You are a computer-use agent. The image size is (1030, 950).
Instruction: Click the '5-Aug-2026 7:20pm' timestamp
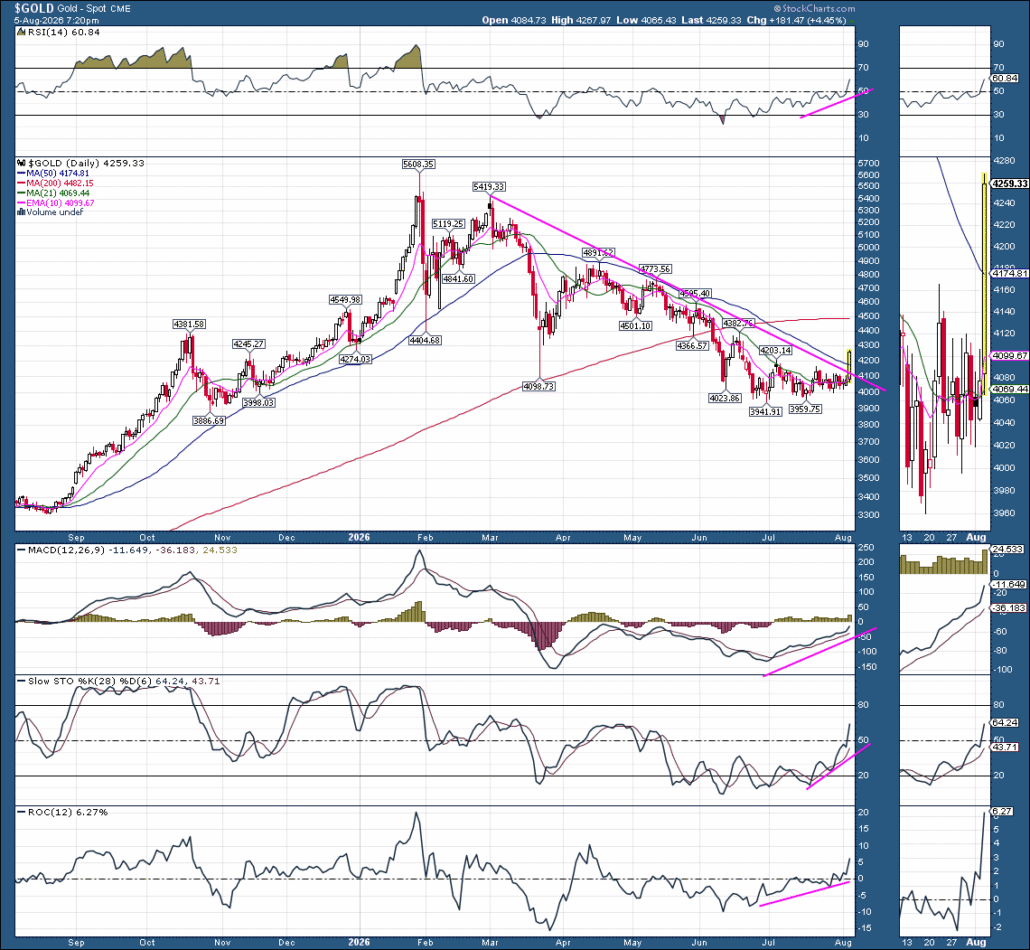click(56, 20)
